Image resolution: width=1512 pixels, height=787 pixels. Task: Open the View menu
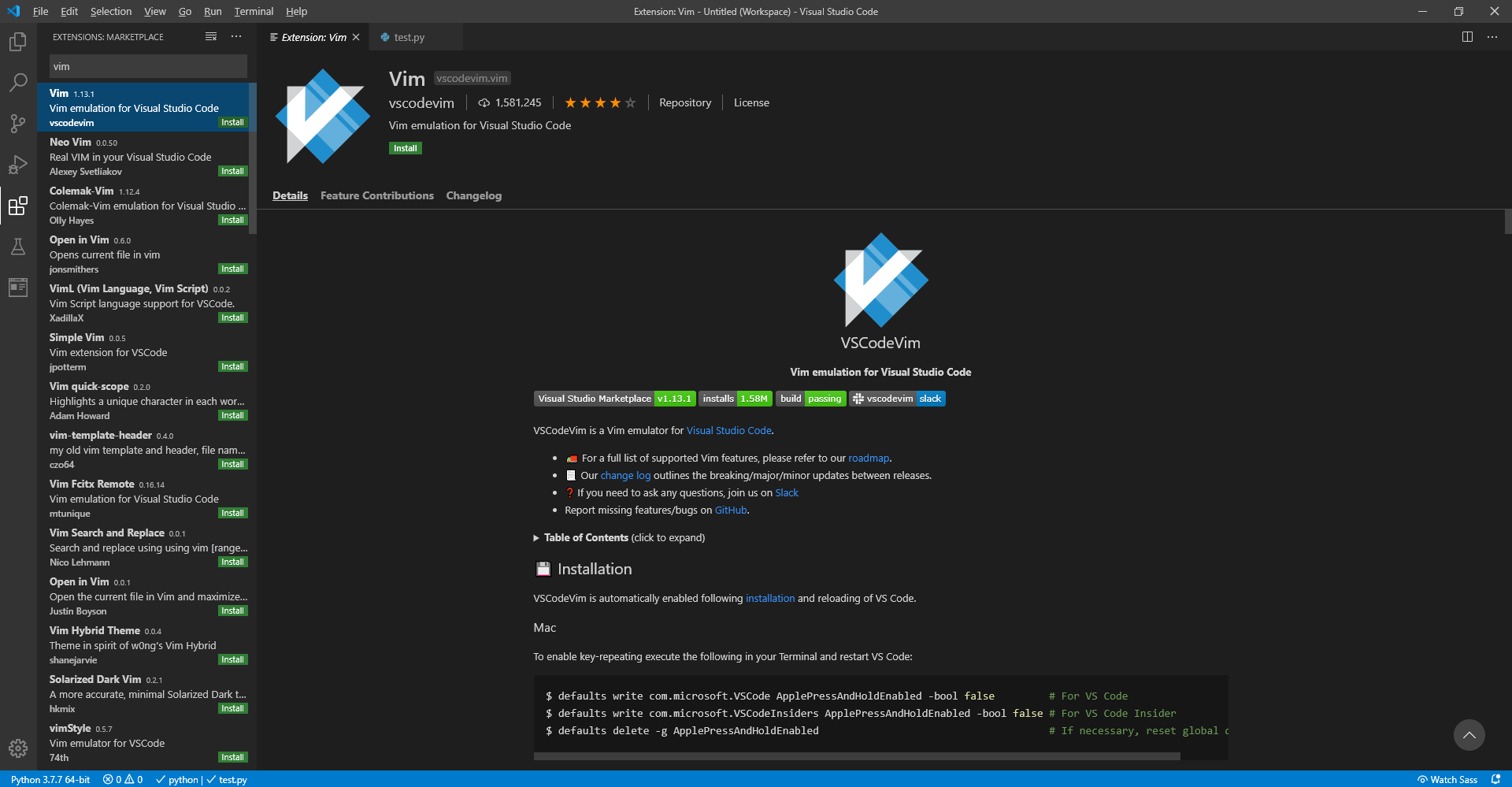pos(155,11)
